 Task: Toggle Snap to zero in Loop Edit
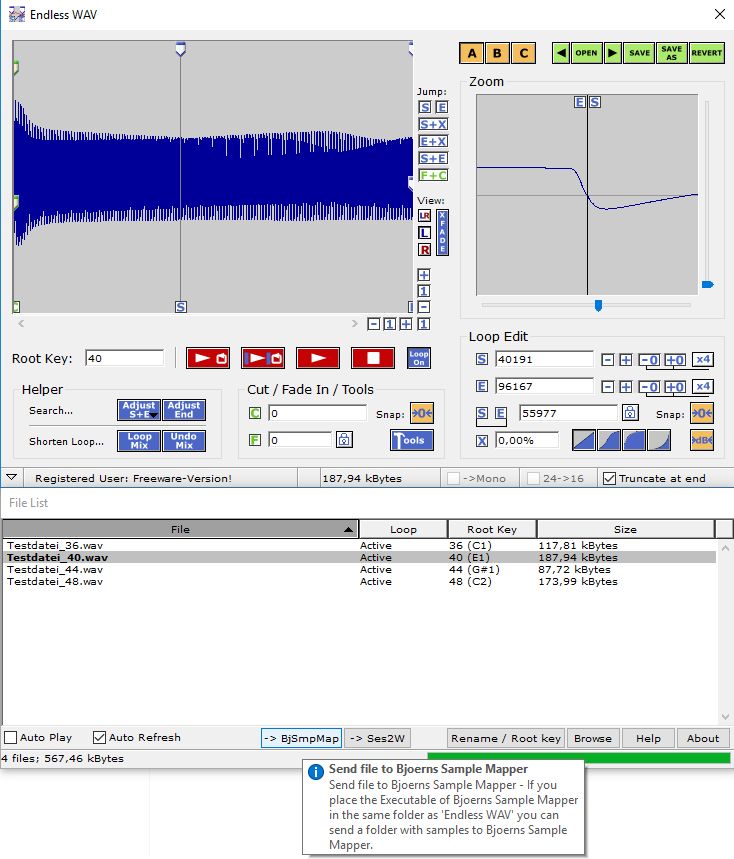click(702, 413)
